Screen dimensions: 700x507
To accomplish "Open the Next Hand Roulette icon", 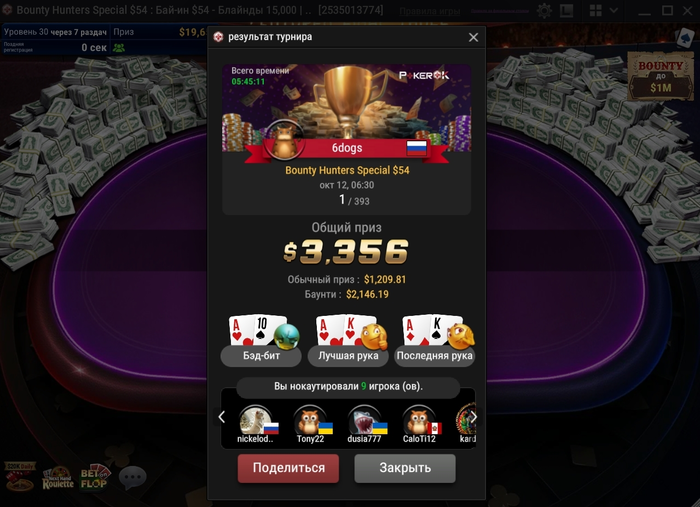I will pyautogui.click(x=58, y=478).
